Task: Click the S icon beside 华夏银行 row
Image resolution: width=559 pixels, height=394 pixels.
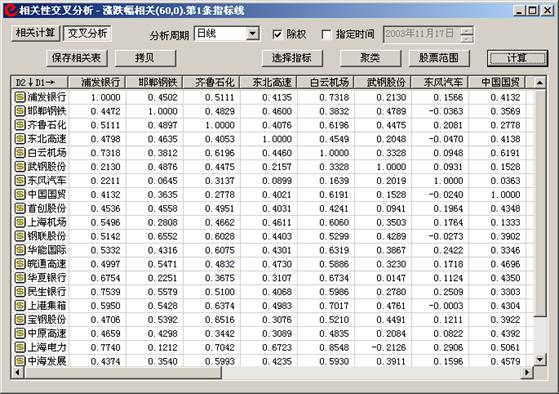Action: [20, 278]
